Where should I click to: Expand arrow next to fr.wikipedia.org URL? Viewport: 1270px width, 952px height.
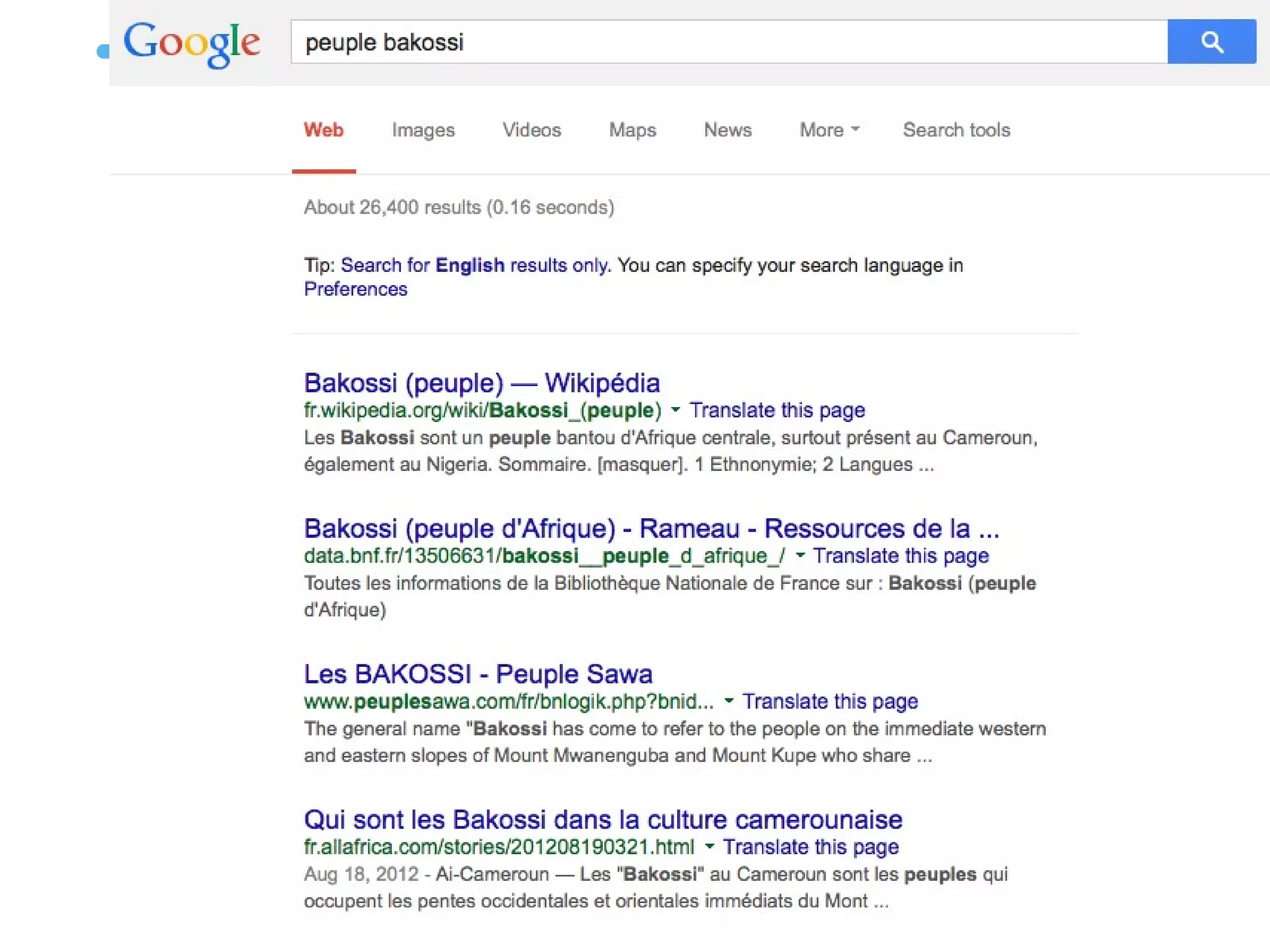tap(675, 410)
